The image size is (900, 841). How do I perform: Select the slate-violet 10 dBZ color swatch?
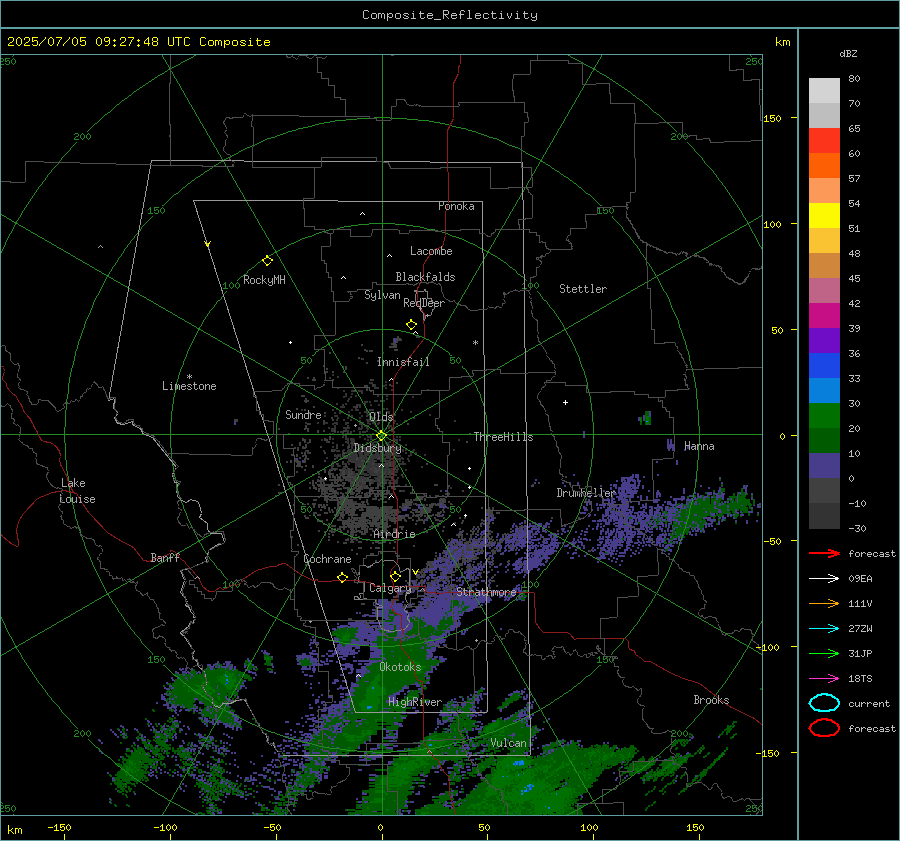[824, 466]
